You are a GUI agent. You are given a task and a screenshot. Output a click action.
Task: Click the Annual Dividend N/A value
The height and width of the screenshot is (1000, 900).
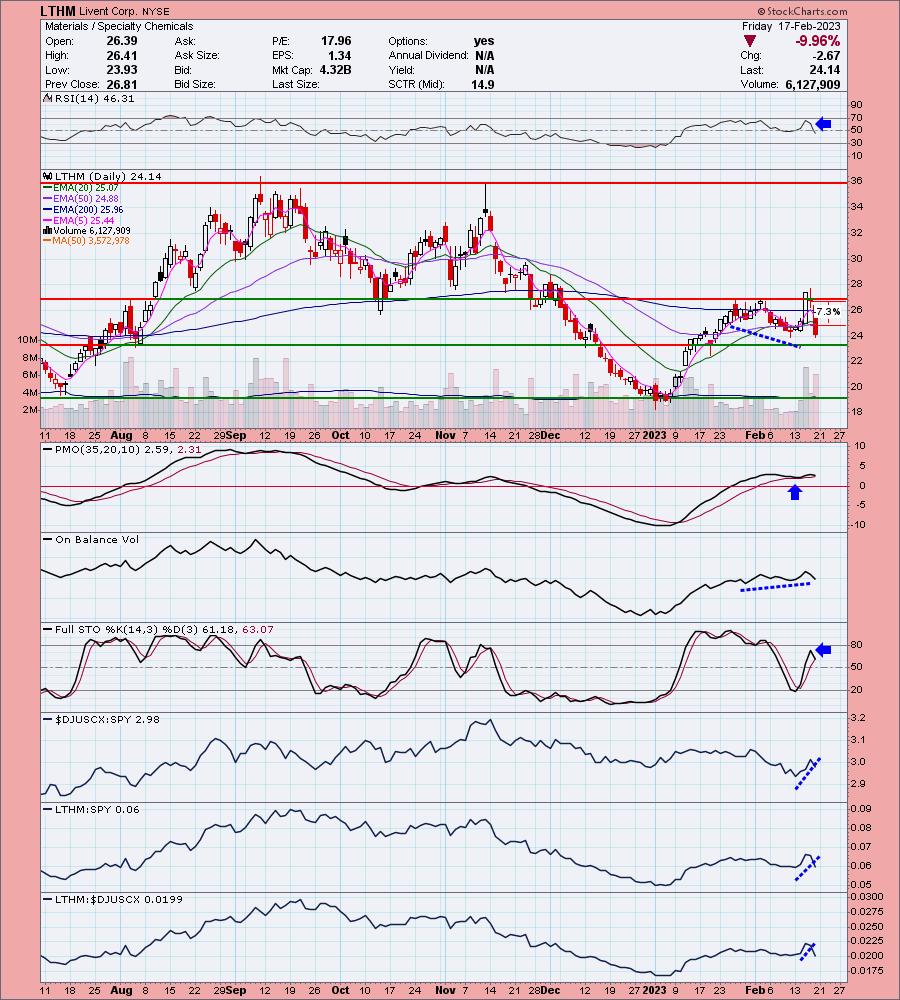coord(485,55)
